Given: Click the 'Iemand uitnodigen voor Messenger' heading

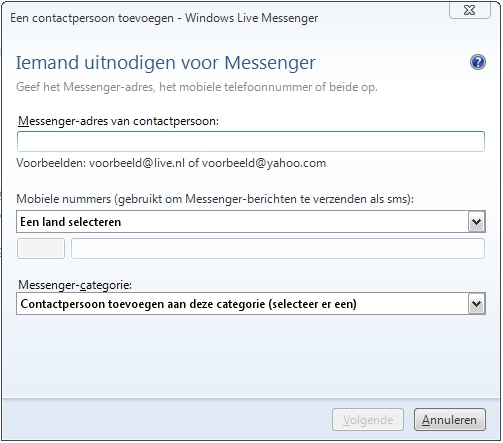Looking at the screenshot, I should click(x=166, y=63).
